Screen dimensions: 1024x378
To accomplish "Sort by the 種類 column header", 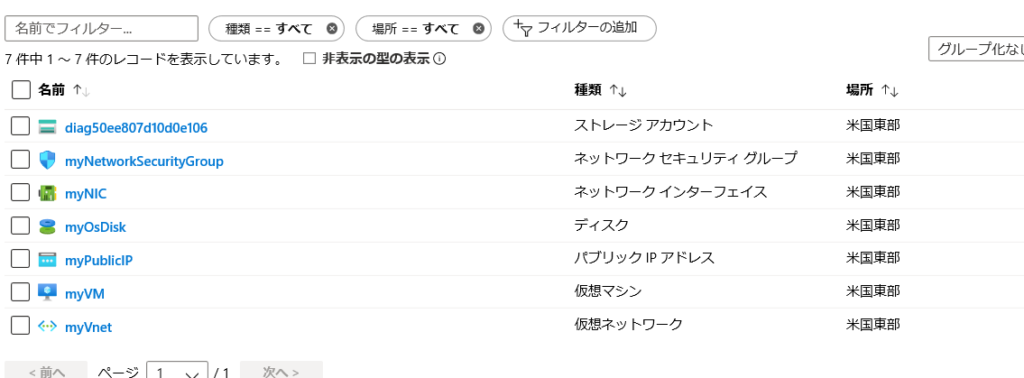I will click(x=600, y=91).
